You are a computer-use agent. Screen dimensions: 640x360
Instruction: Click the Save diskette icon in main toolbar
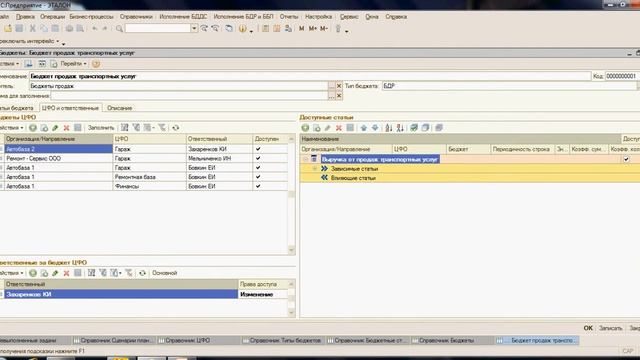point(19,29)
